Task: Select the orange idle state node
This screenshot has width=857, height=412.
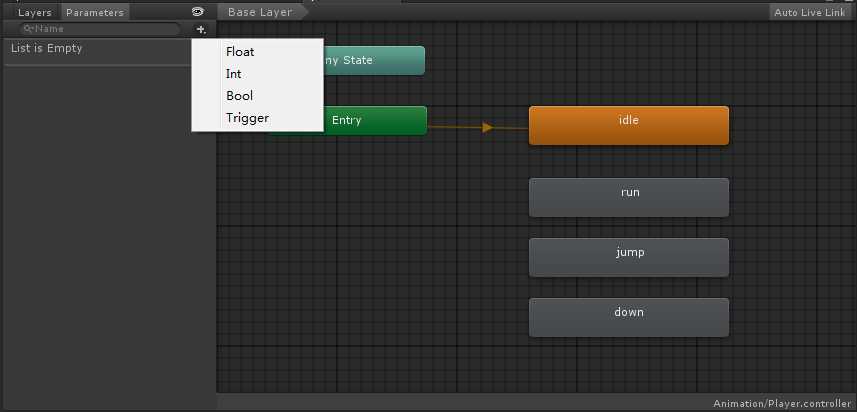Action: [x=629, y=125]
